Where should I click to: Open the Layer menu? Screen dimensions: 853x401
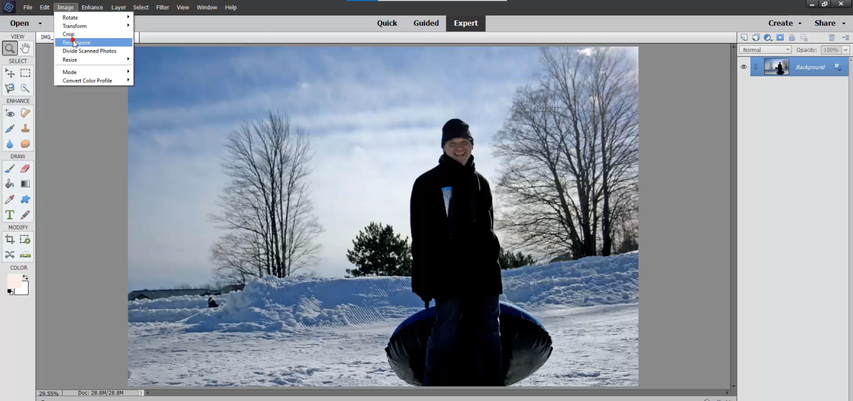[x=119, y=8]
